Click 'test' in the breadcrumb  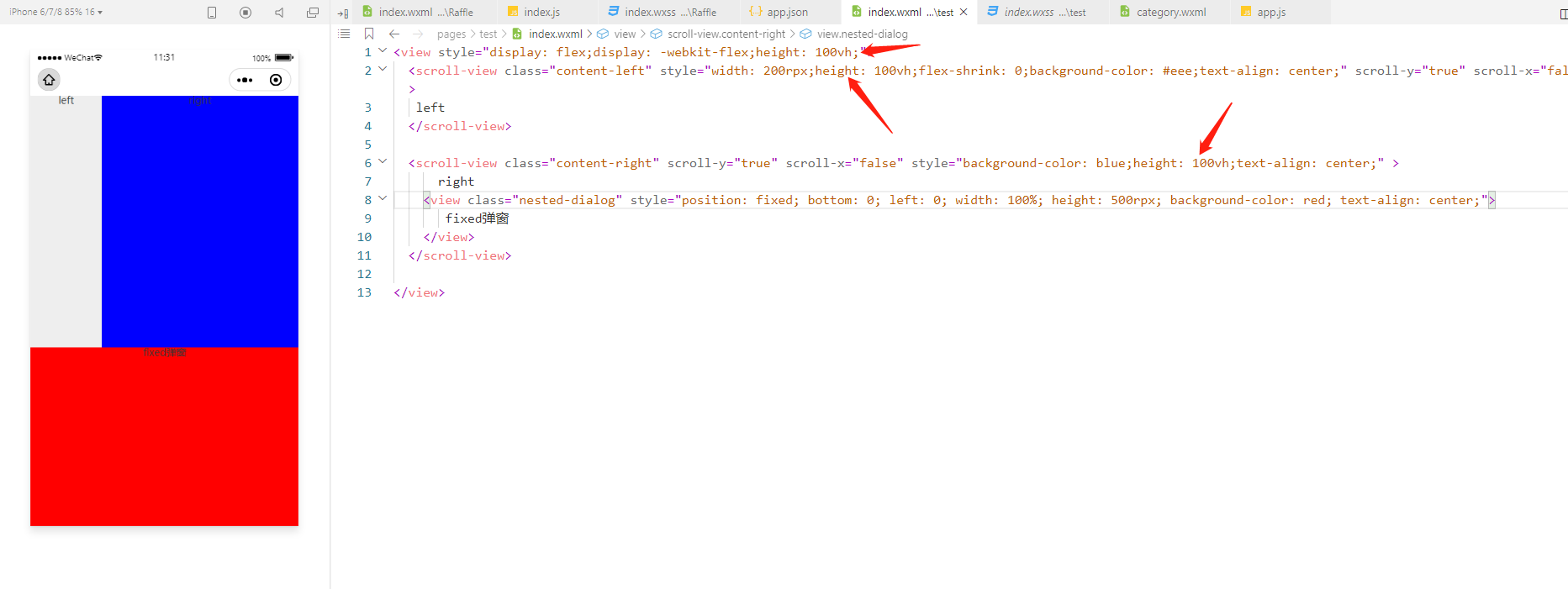[x=488, y=34]
